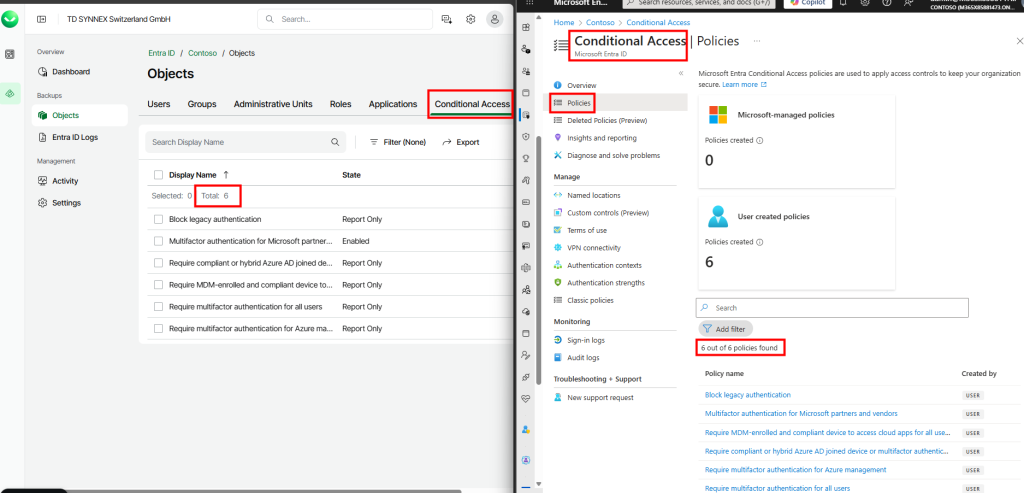Click the Search Display Name field
The image size is (1024, 493).
pos(239,143)
